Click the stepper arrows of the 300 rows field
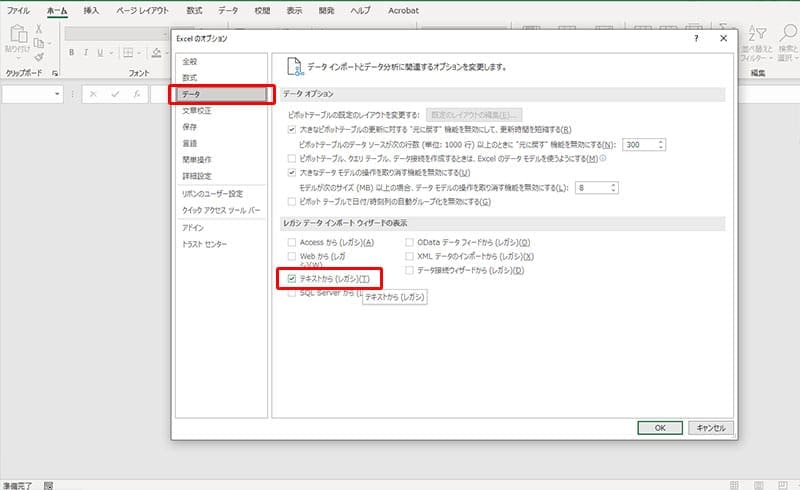Image resolution: width=800 pixels, height=490 pixels. [x=661, y=144]
